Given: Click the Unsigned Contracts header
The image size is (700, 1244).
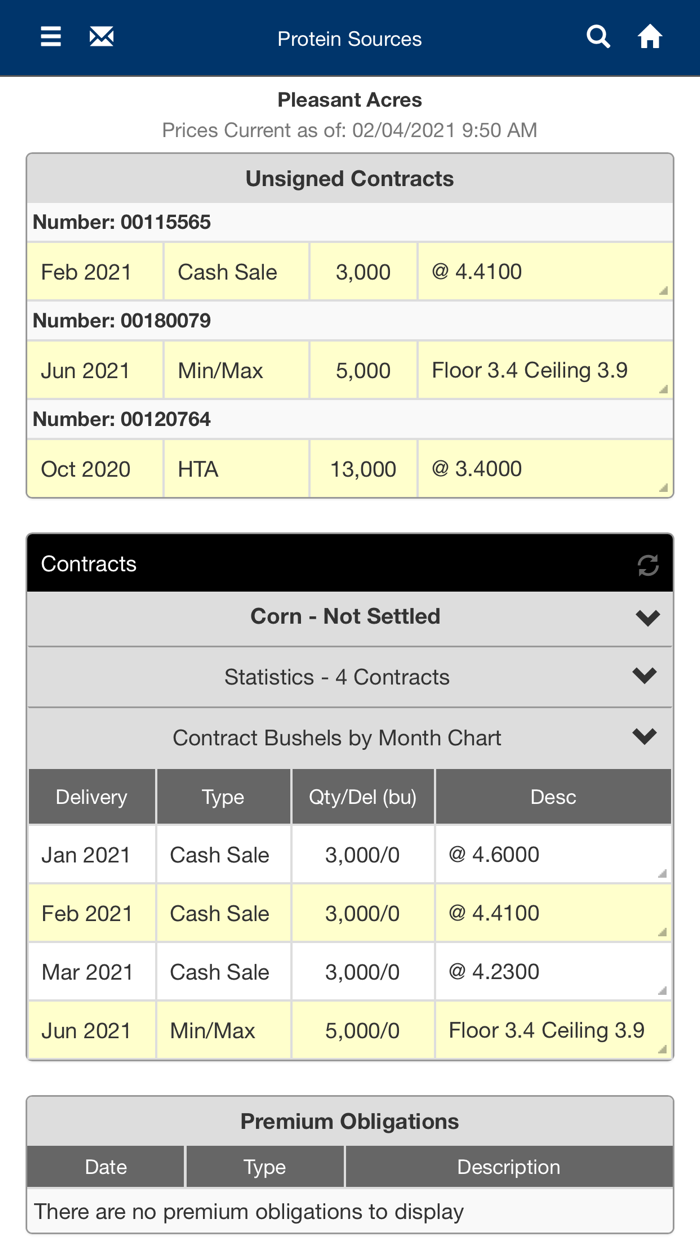Looking at the screenshot, I should coord(349,178).
